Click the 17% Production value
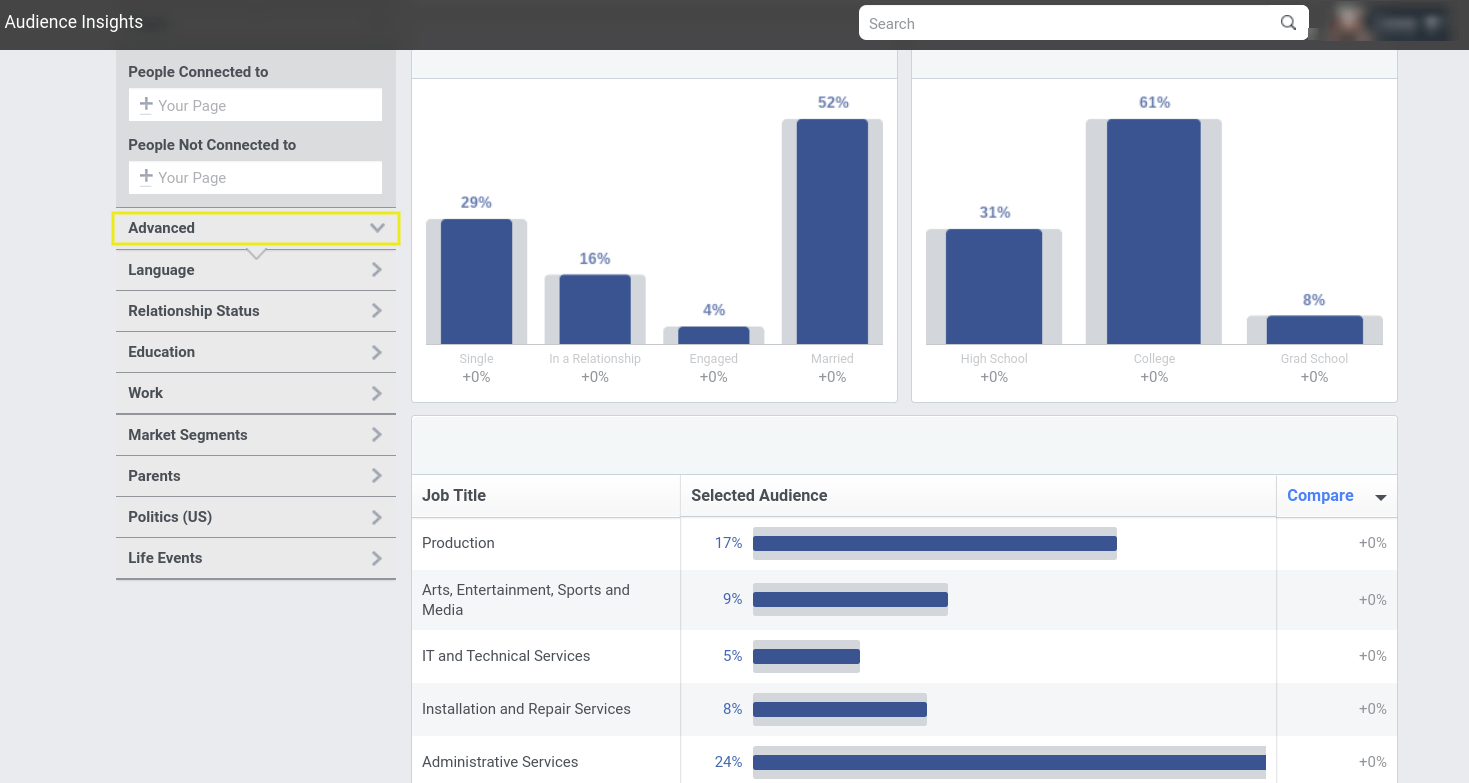 coord(728,543)
